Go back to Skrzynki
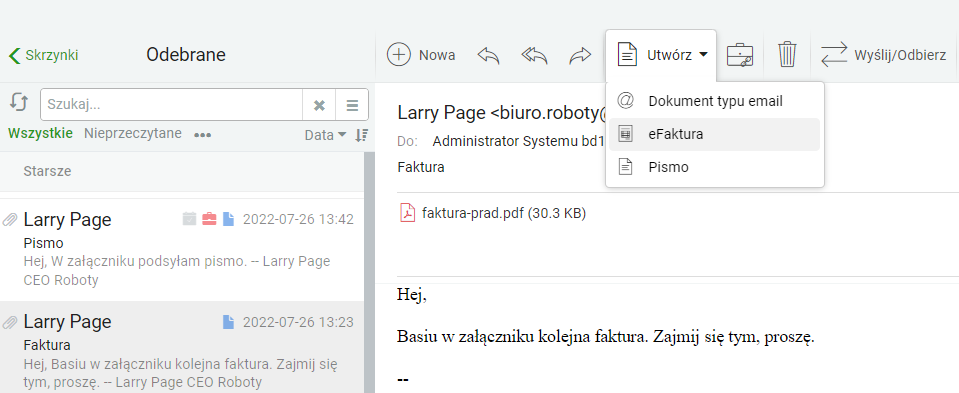959x393 pixels. [x=43, y=55]
